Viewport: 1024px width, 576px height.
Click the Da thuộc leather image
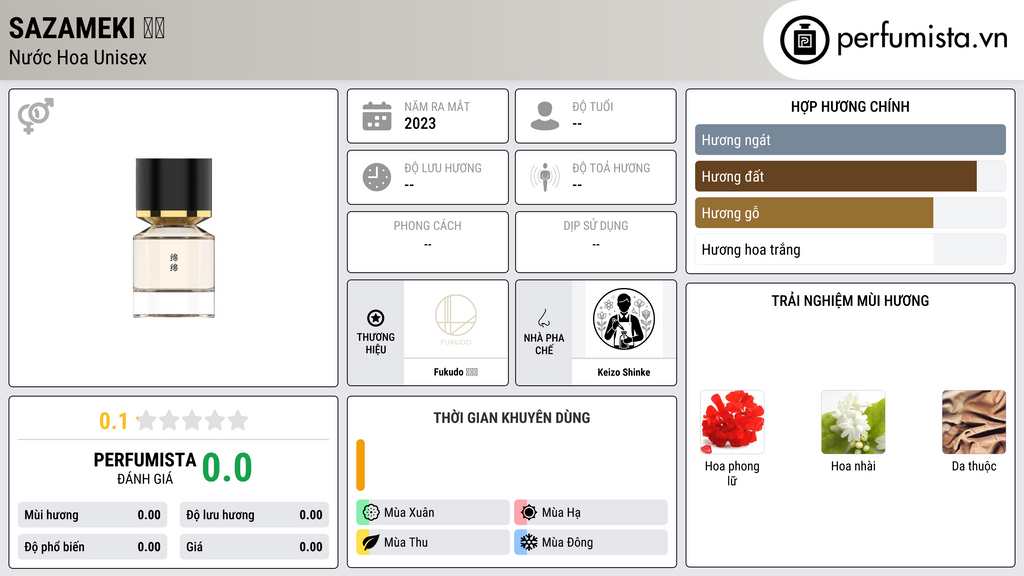click(974, 422)
